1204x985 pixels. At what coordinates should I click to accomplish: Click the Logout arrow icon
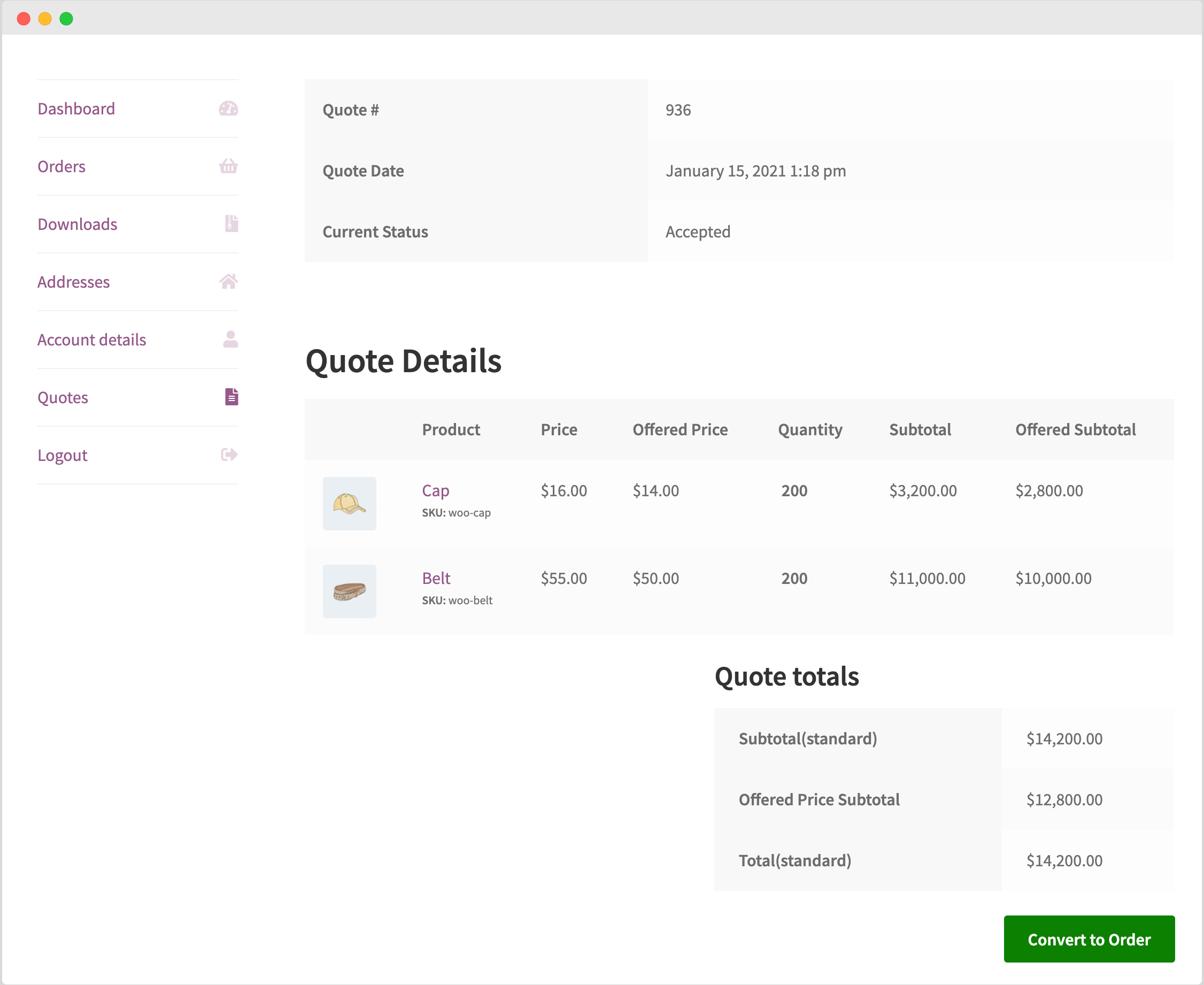pyautogui.click(x=229, y=455)
